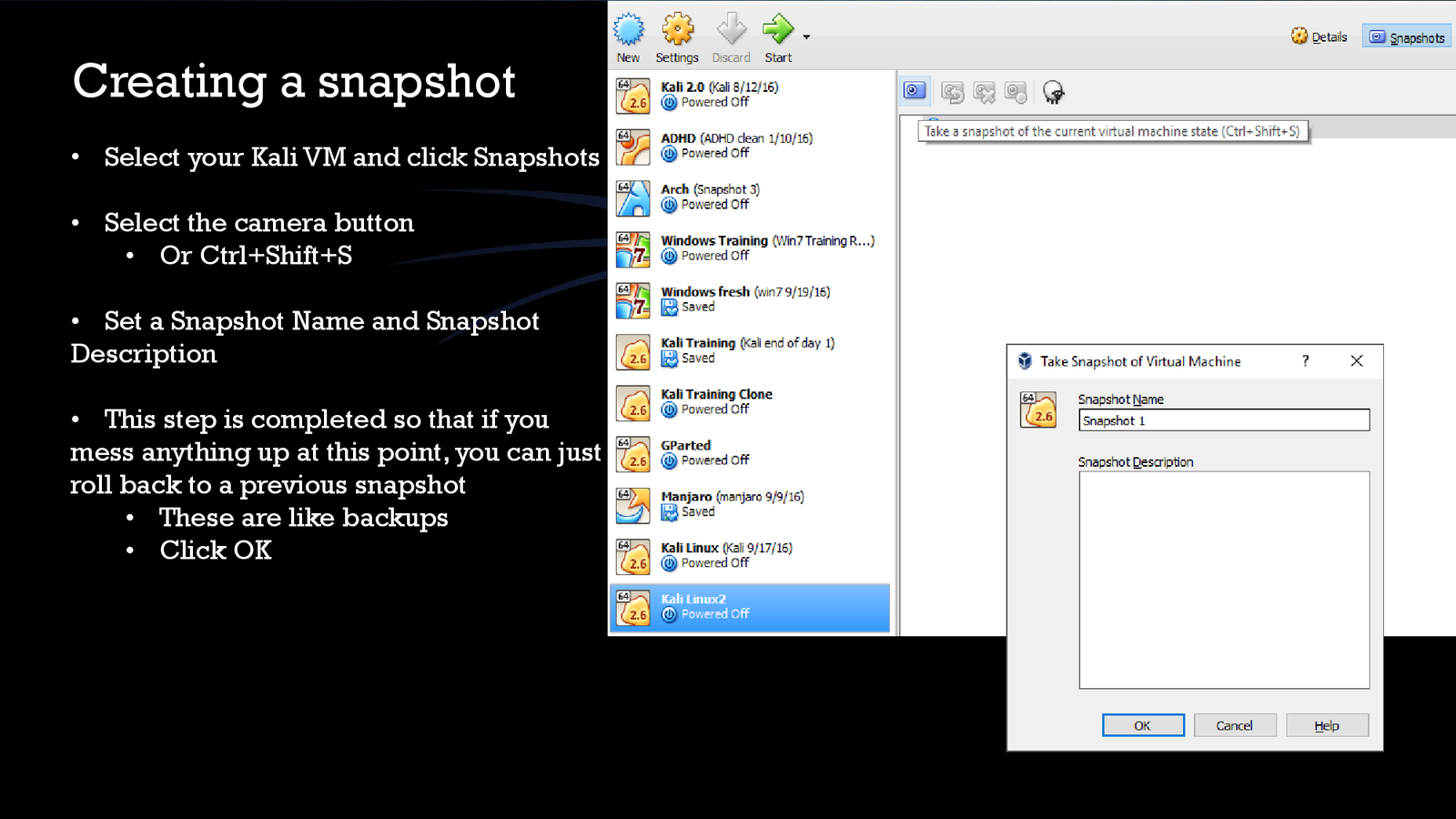
Task: Click the 'ADHD' VM name text
Action: pos(678,138)
